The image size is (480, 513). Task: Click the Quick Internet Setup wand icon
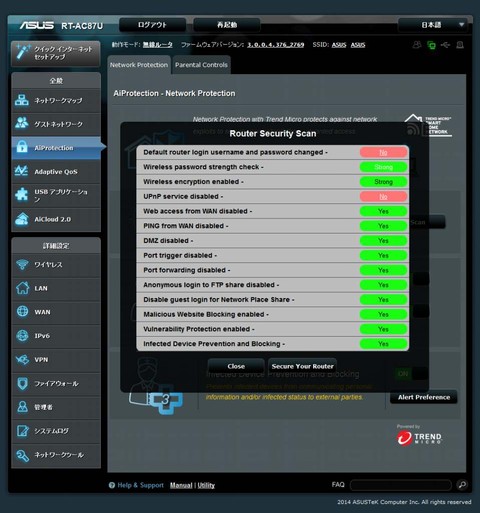[22, 52]
